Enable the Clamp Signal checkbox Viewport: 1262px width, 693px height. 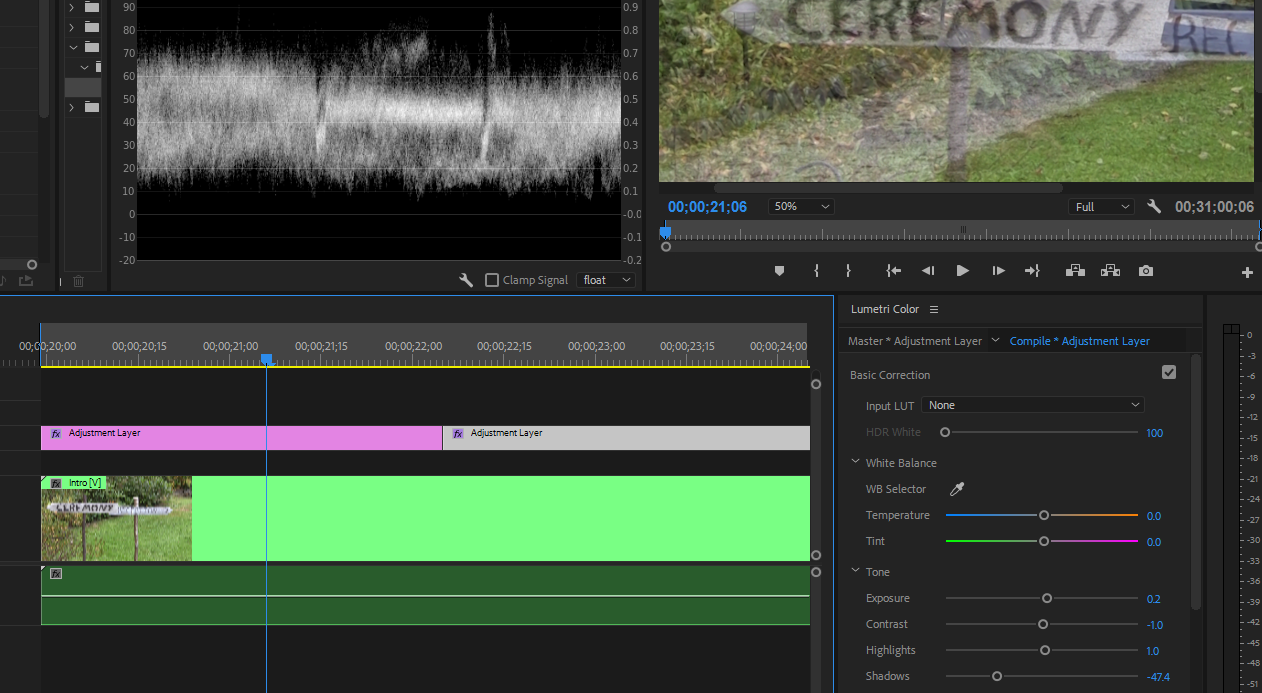pos(492,280)
